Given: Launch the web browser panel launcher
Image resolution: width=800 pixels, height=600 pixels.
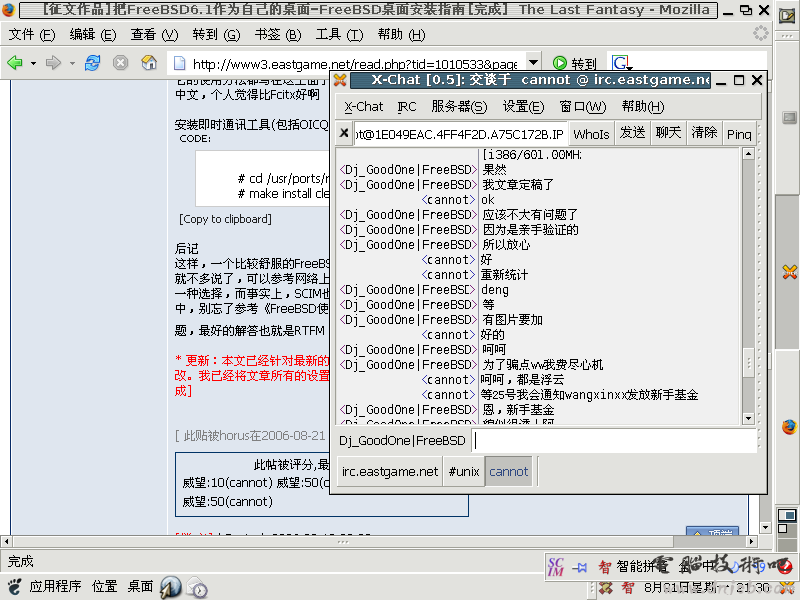Looking at the screenshot, I should click(170, 587).
